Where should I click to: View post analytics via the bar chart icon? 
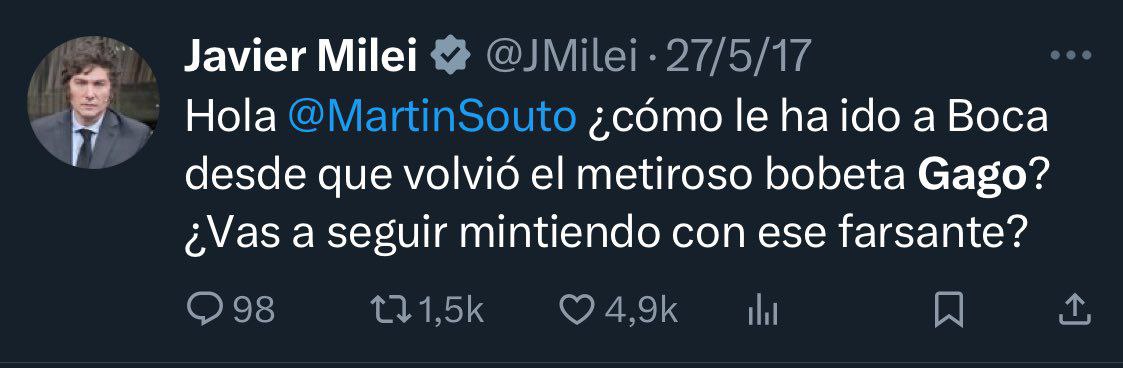[763, 311]
